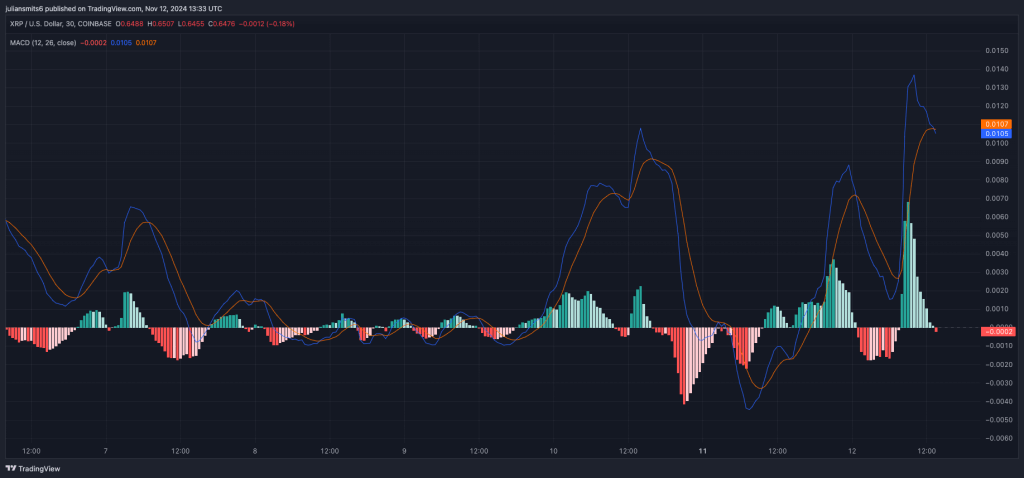The image size is (1024, 478).
Task: Click the 0.0040 label on the price axis
Action: (x=997, y=253)
